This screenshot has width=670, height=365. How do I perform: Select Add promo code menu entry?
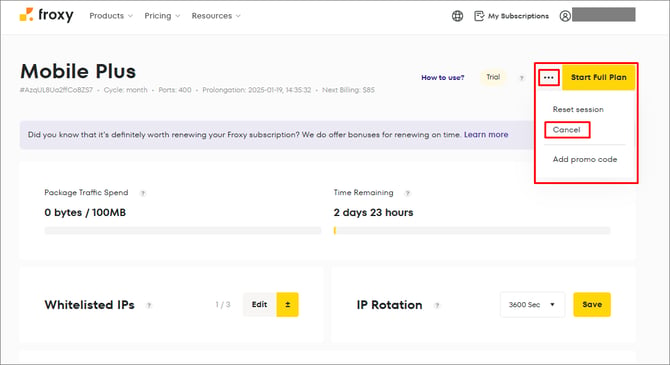tap(585, 159)
